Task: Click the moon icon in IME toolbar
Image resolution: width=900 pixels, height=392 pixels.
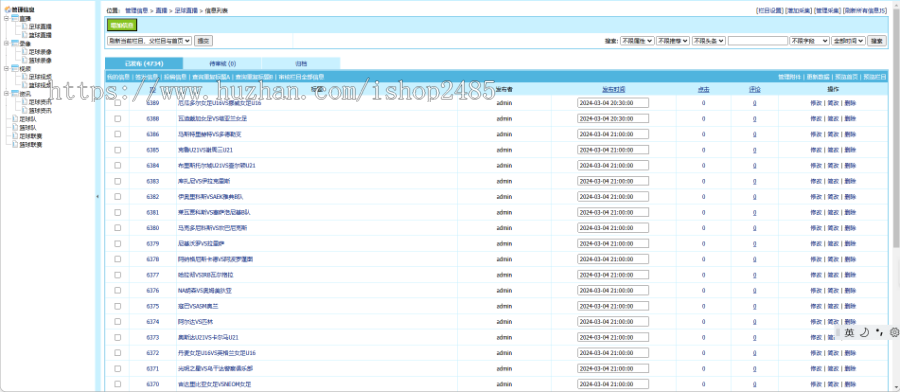Action: (x=864, y=332)
